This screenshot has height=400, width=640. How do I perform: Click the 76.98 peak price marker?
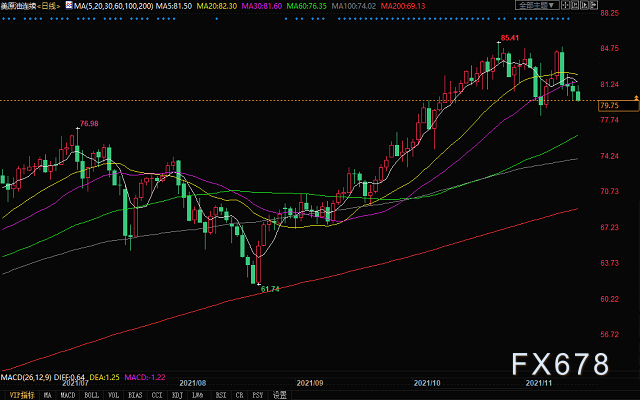click(89, 124)
